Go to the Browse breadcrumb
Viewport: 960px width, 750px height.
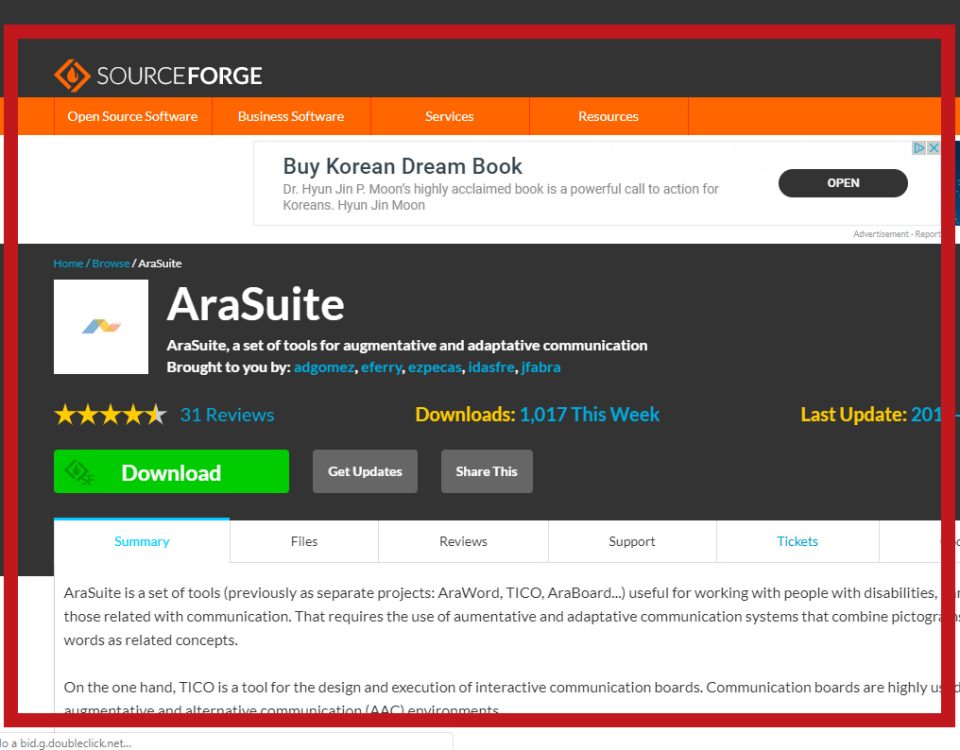click(x=111, y=263)
